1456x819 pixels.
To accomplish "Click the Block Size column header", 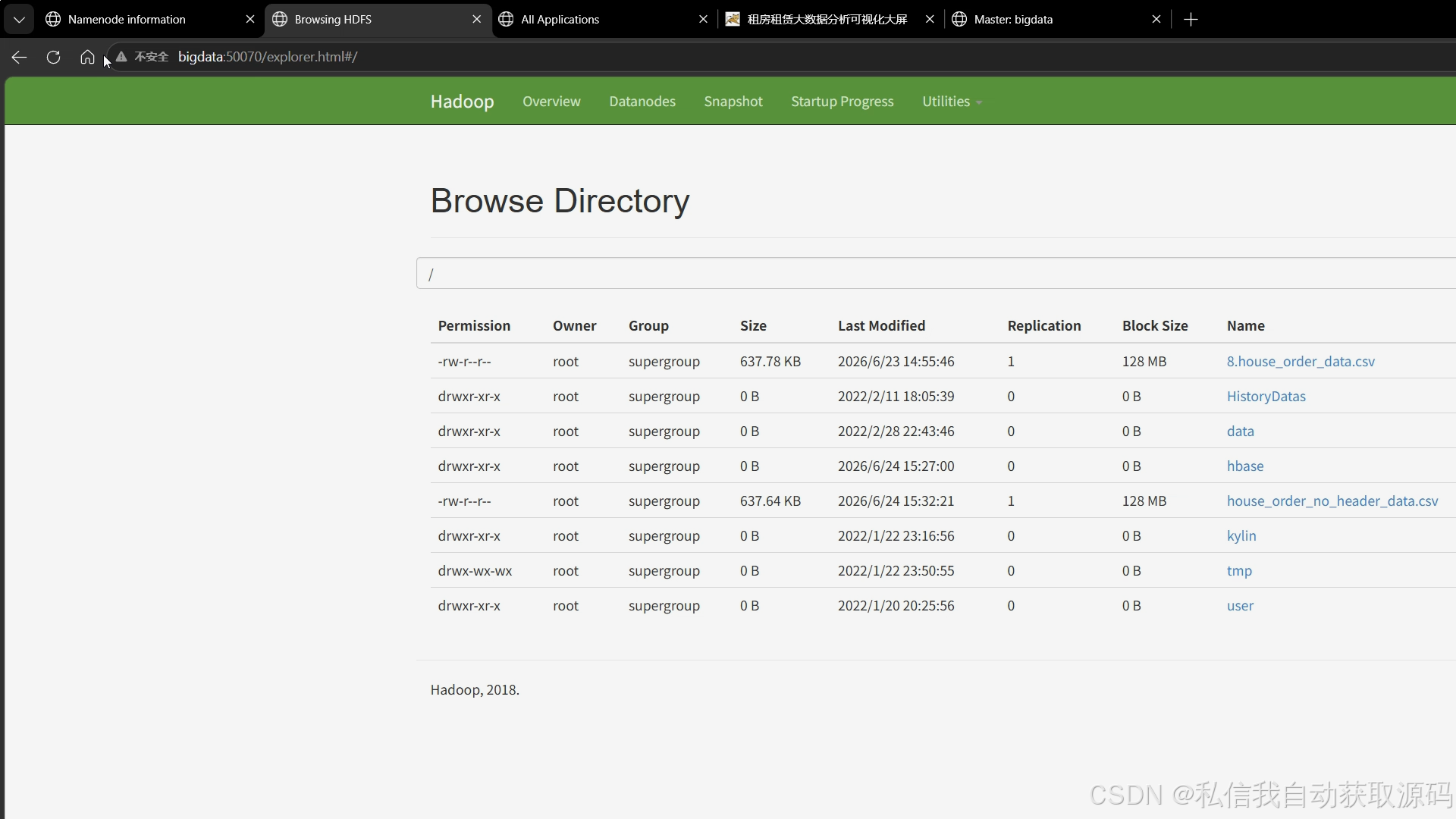I will point(1155,326).
